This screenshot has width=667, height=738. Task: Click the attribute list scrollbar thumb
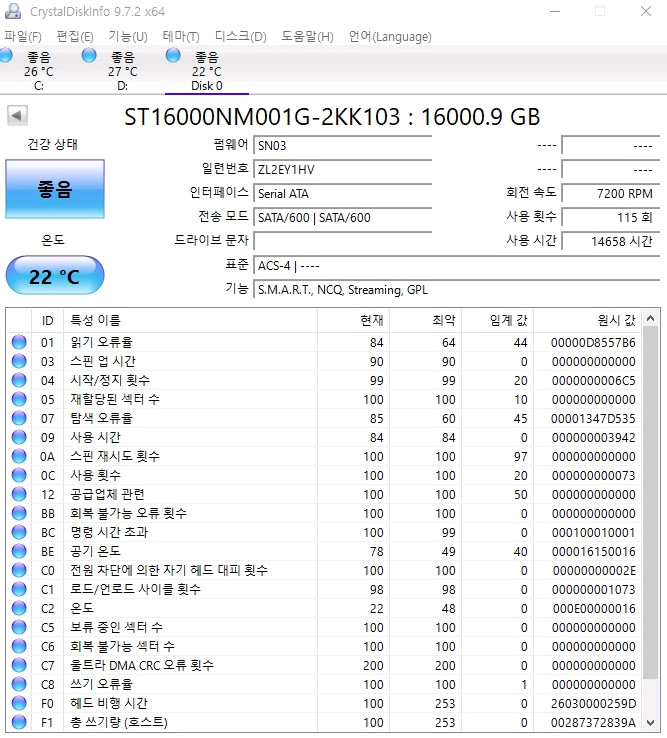(651, 502)
